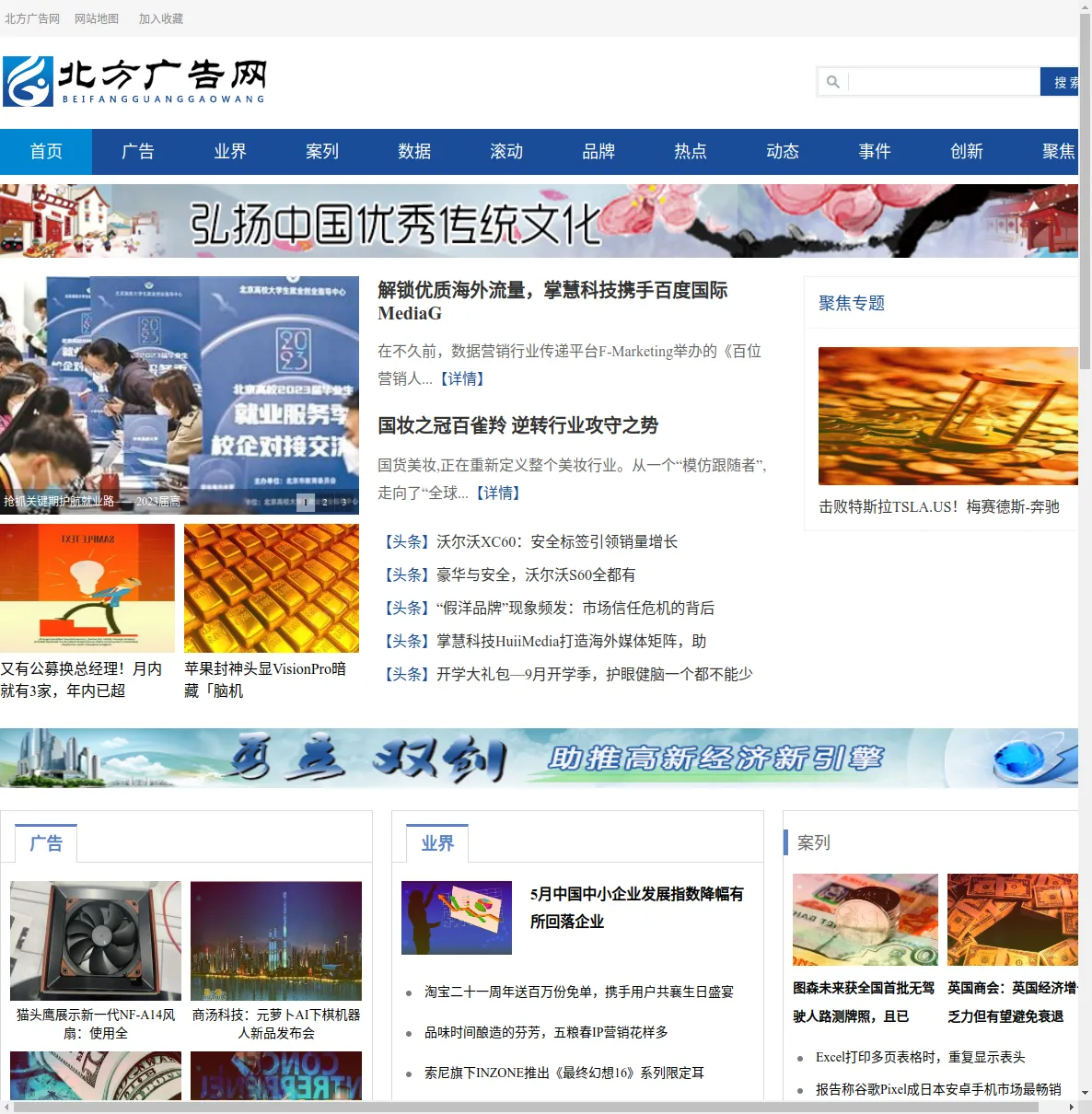
Task: Select slide 2 indicator on slideshow
Action: (x=325, y=503)
